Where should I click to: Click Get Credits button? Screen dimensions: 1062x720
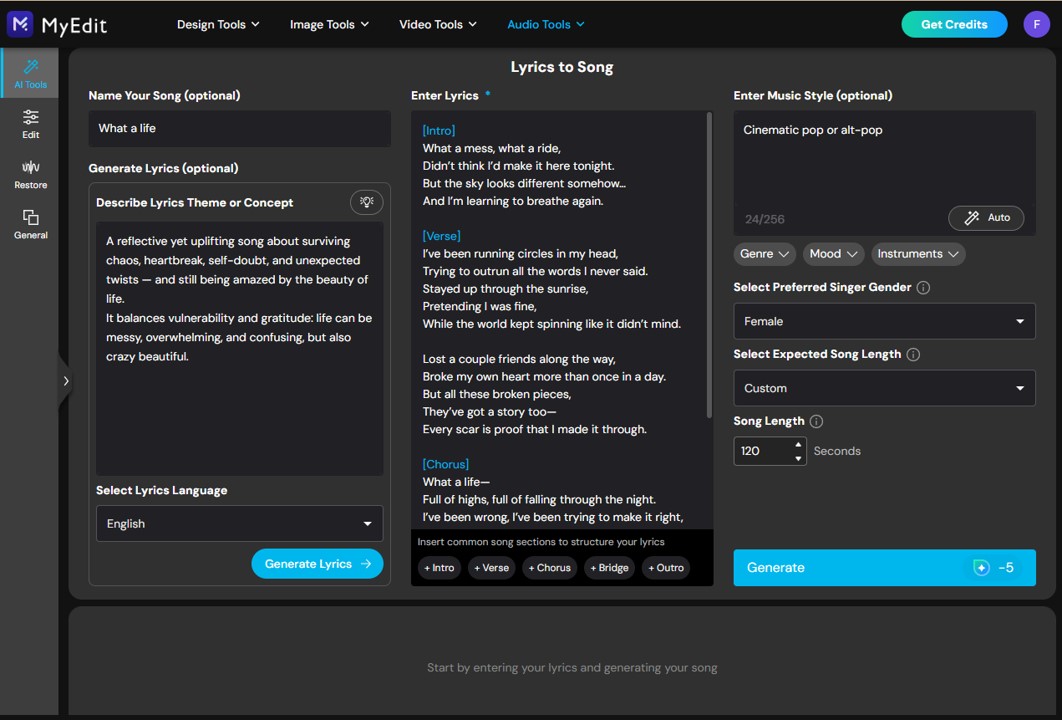954,24
